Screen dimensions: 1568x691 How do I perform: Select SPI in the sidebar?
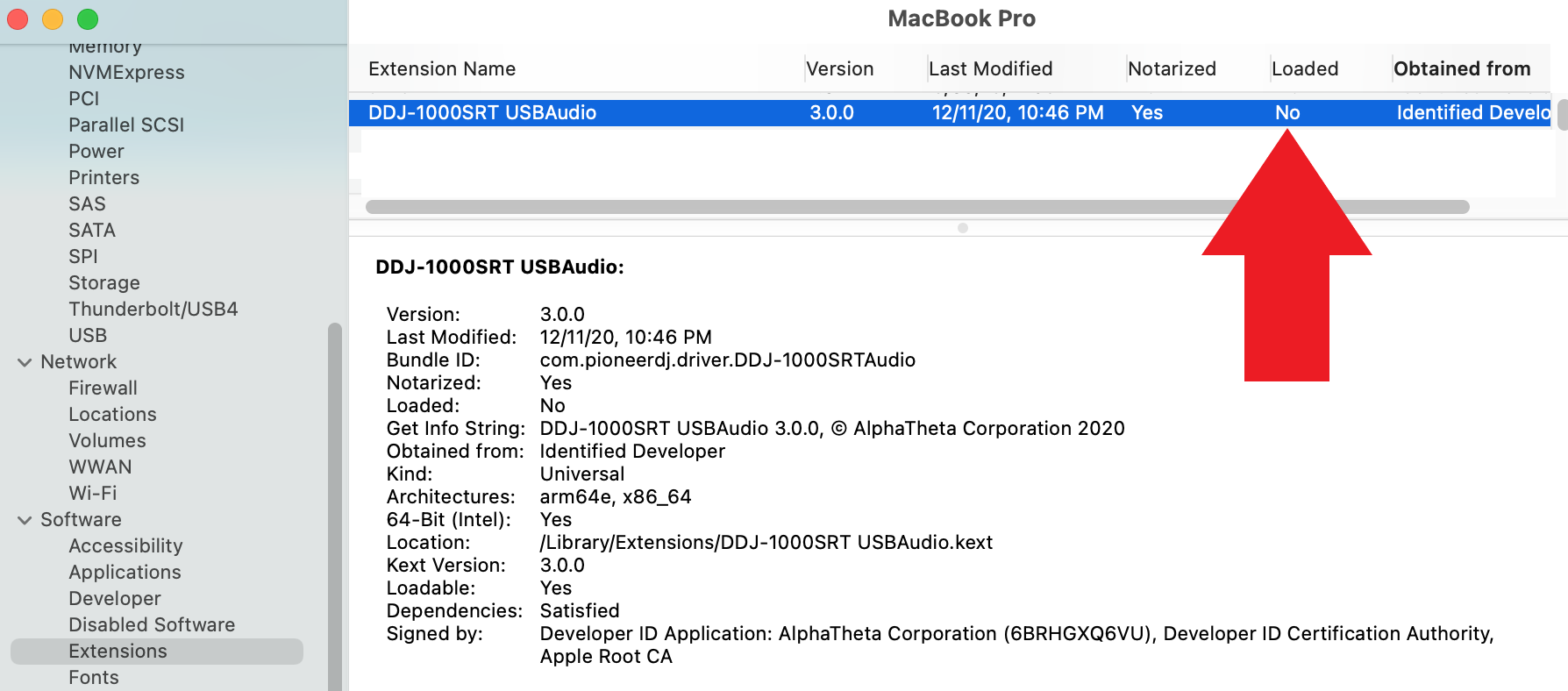point(83,257)
